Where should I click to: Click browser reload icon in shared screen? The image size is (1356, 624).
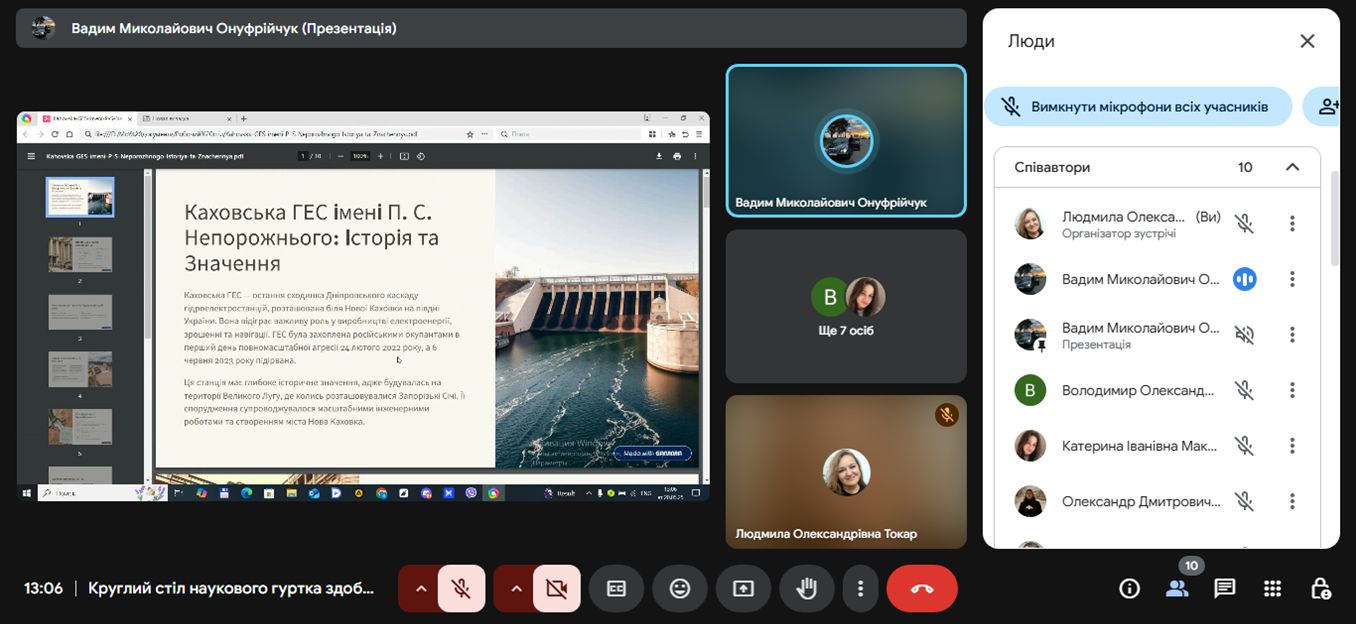coord(55,134)
